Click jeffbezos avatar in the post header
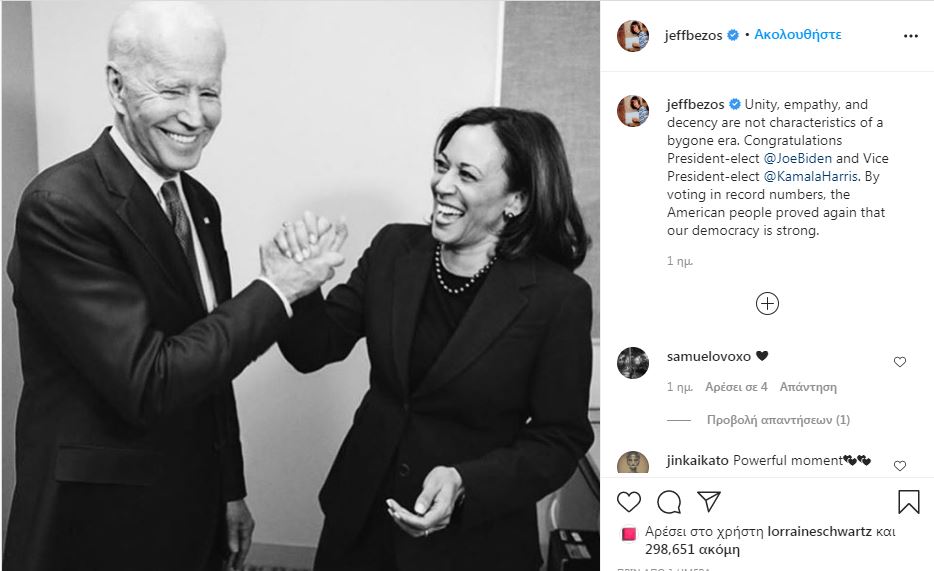 pos(633,35)
